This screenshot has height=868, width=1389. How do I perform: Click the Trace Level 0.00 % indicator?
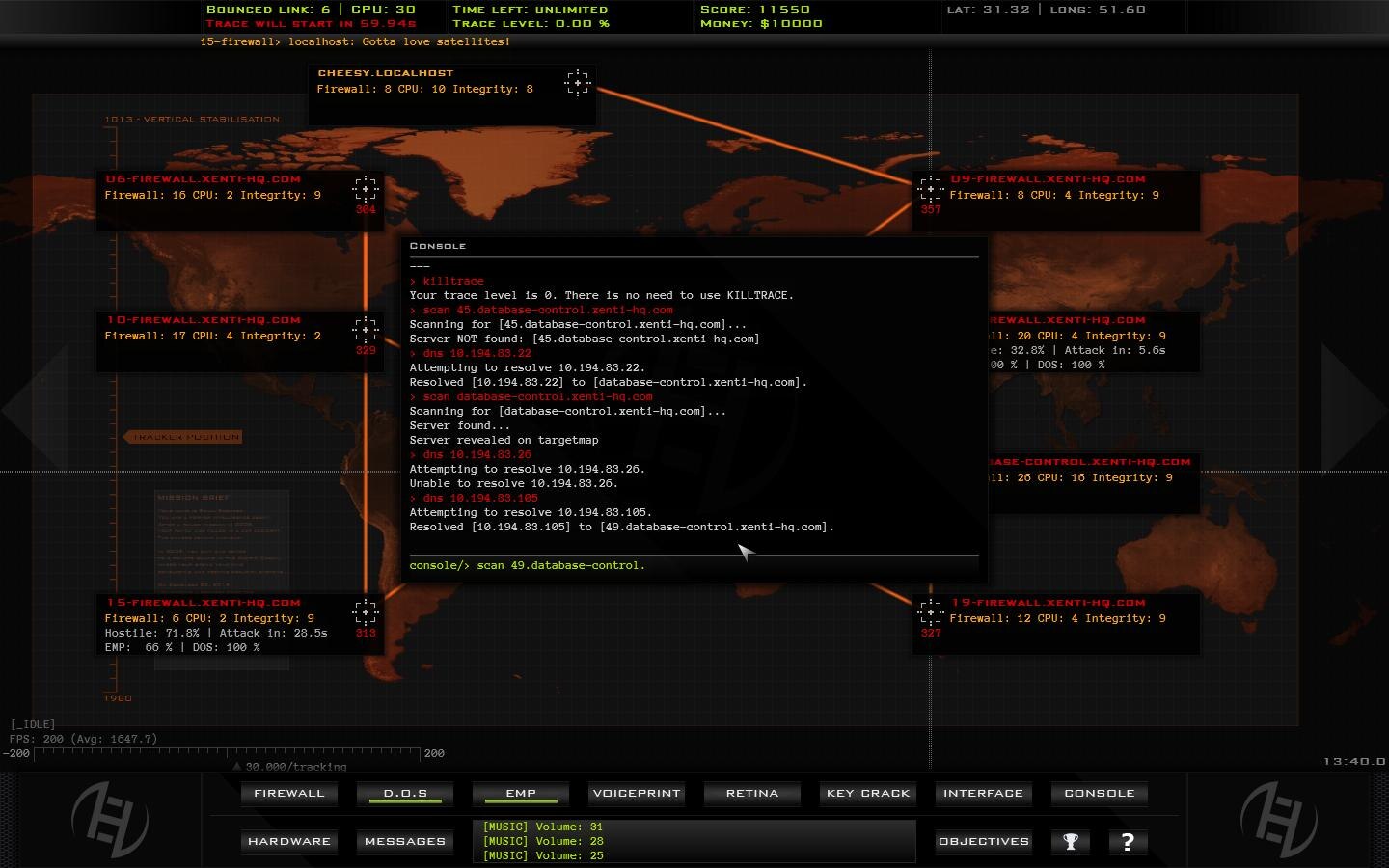[531, 23]
